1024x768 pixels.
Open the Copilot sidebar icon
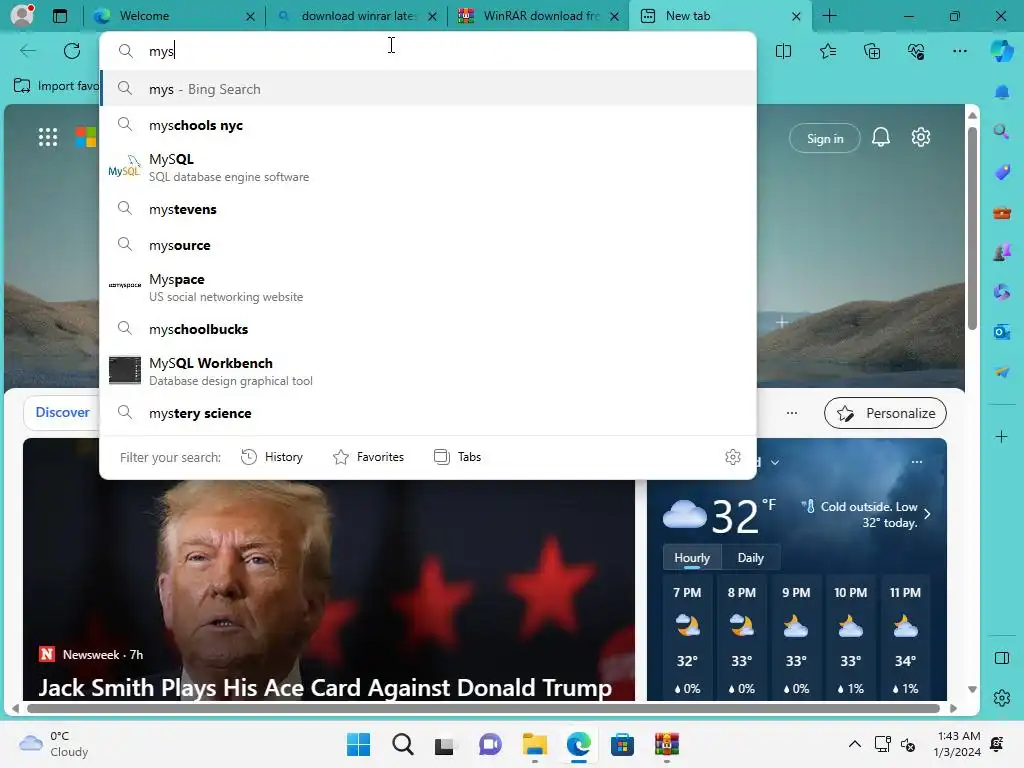pos(1002,51)
